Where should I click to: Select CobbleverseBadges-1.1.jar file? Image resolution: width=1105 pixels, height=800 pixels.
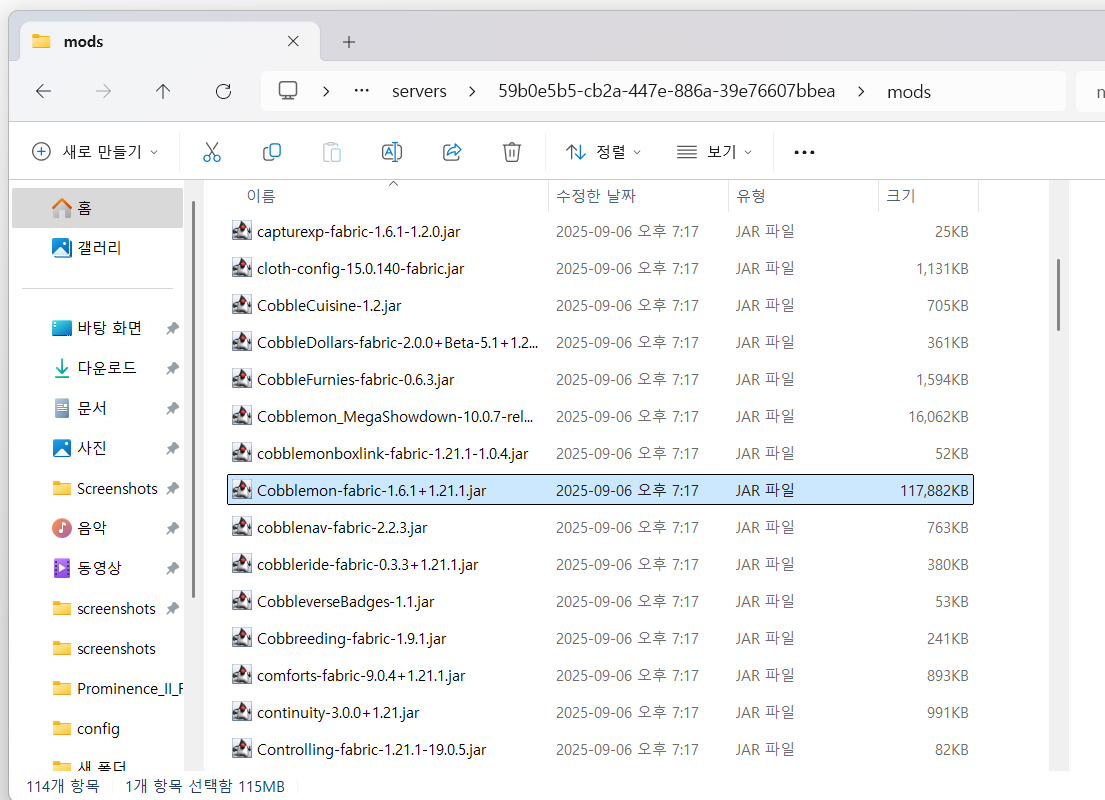coord(600,602)
